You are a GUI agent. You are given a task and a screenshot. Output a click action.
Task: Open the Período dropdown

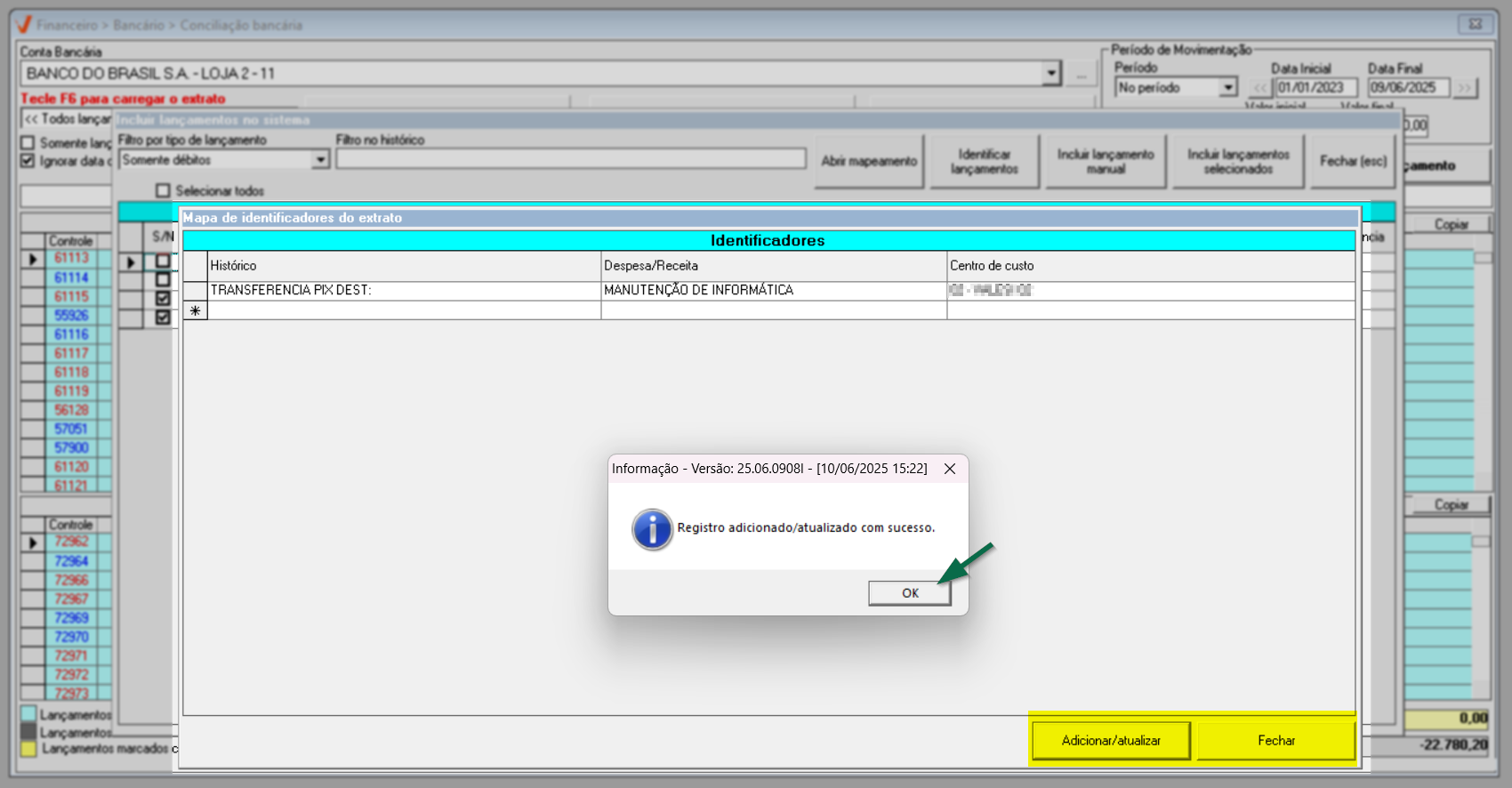click(x=1228, y=87)
